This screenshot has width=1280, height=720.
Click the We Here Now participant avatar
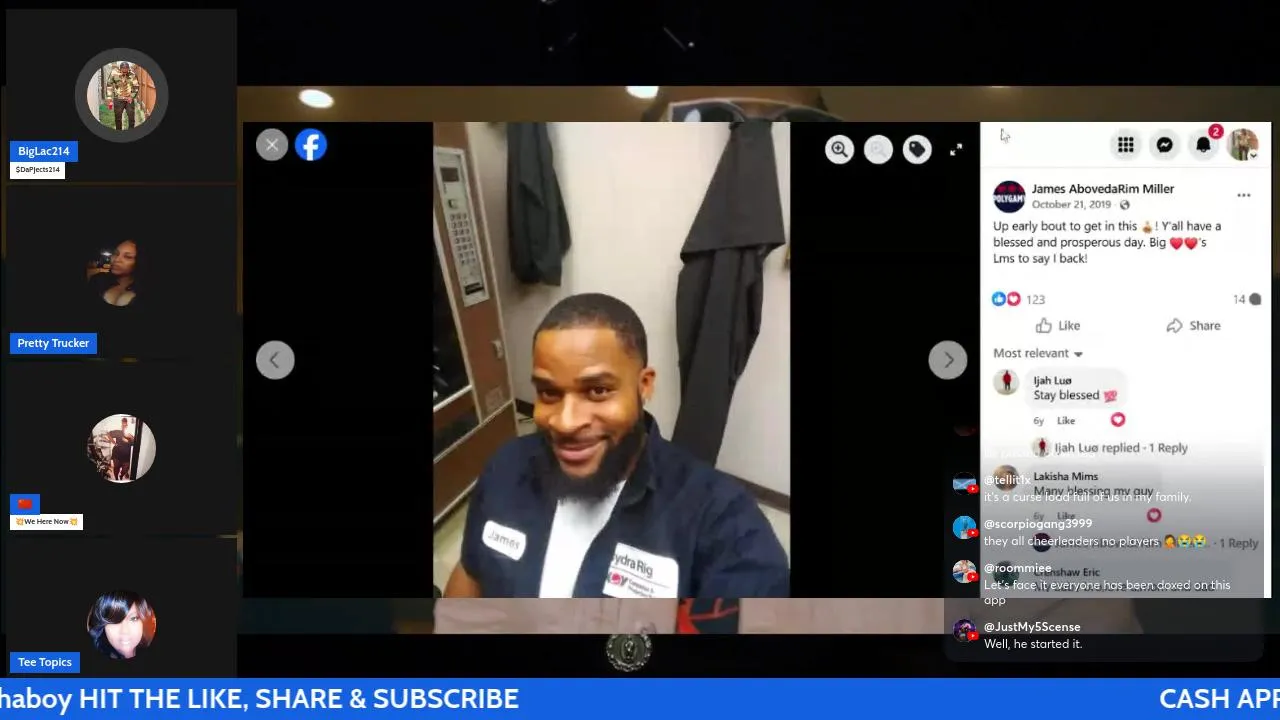click(x=121, y=448)
